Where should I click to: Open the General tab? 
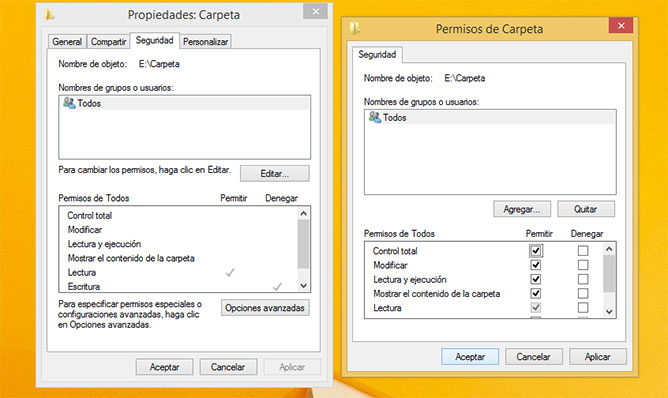coord(67,41)
